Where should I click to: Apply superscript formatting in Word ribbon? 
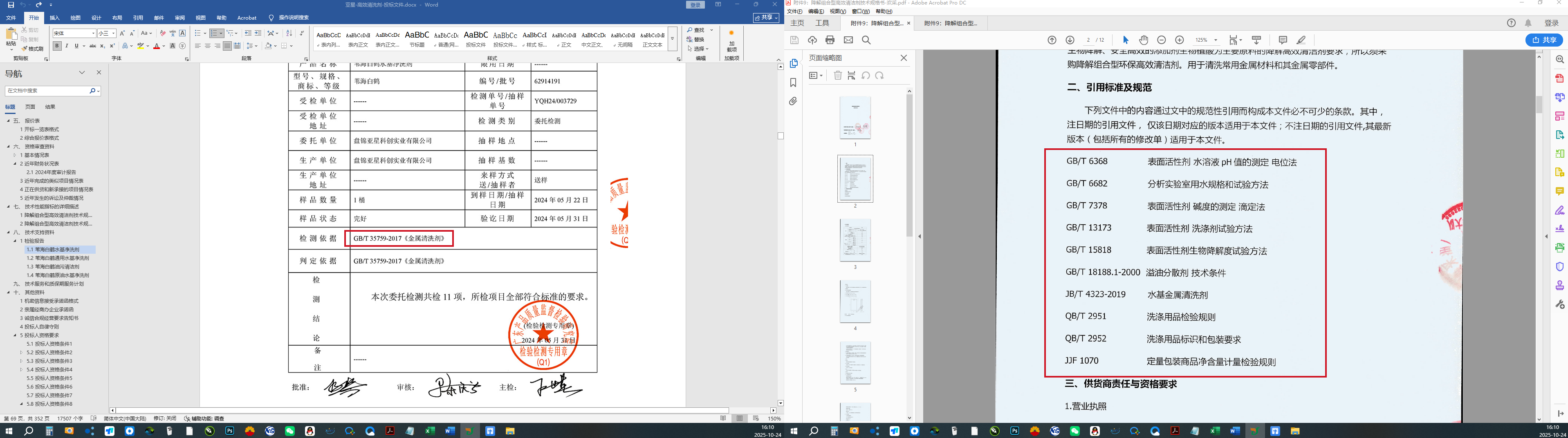(x=112, y=46)
